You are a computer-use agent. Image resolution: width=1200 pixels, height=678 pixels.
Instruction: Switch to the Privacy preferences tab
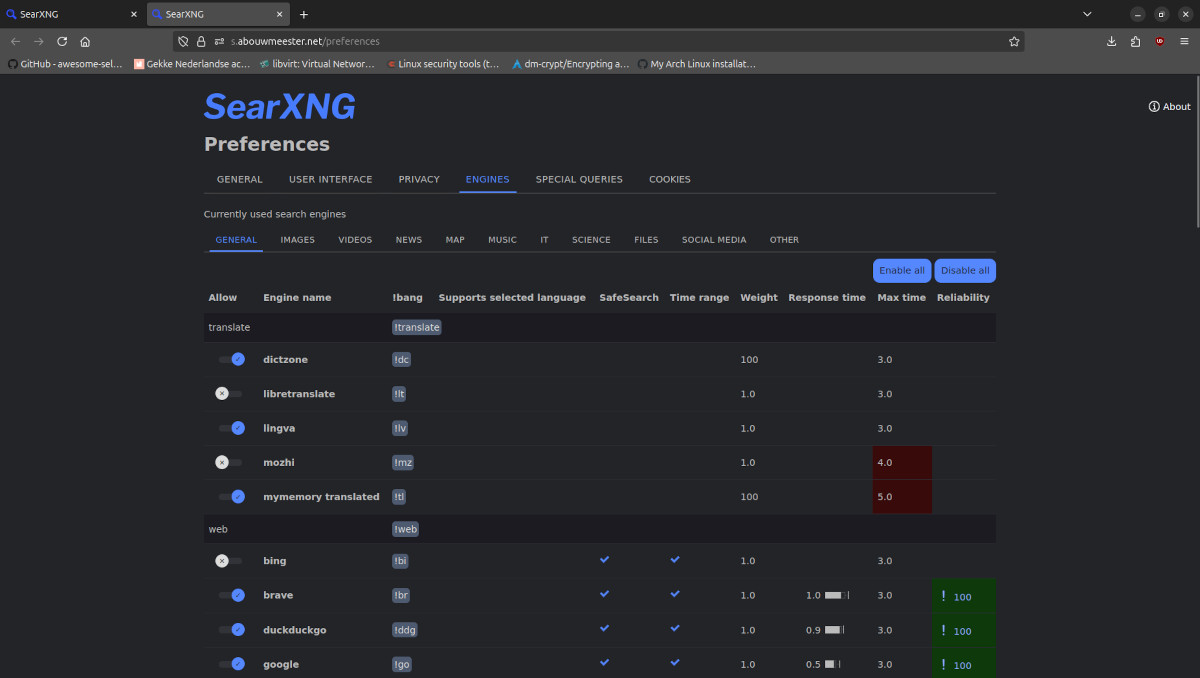[x=419, y=179]
